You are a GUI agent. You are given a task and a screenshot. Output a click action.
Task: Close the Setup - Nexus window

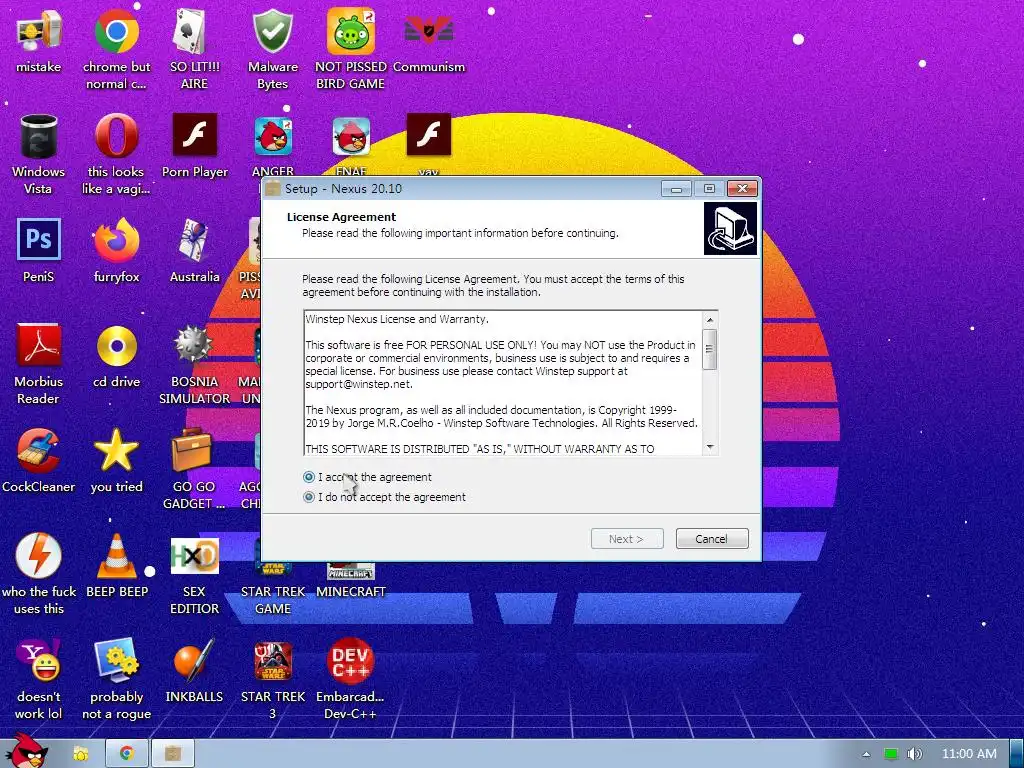pos(742,189)
